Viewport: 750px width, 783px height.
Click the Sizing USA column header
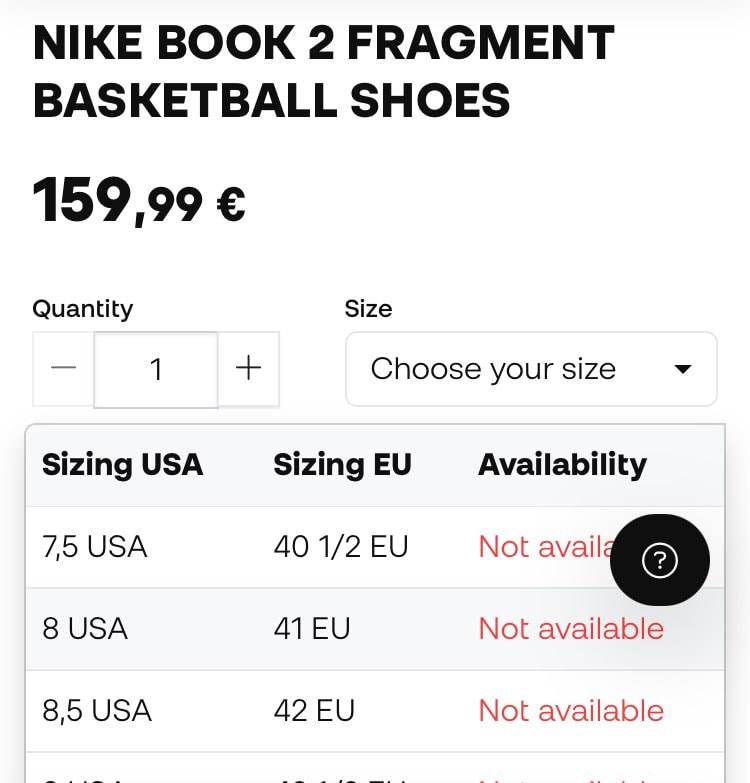[x=122, y=465]
